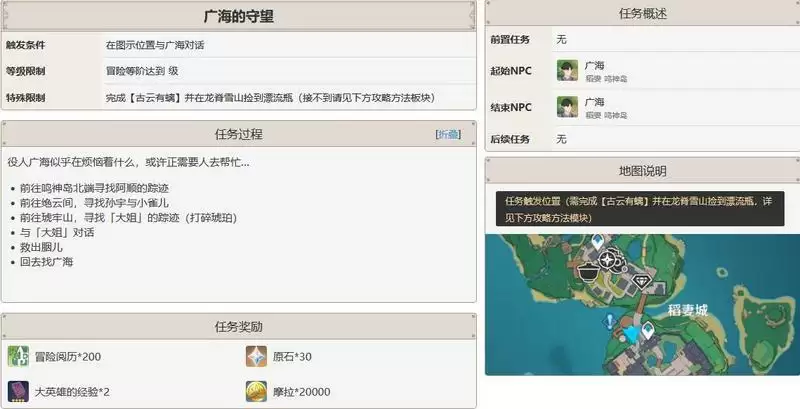Select teleport waypoint at map top

pyautogui.click(x=597, y=240)
